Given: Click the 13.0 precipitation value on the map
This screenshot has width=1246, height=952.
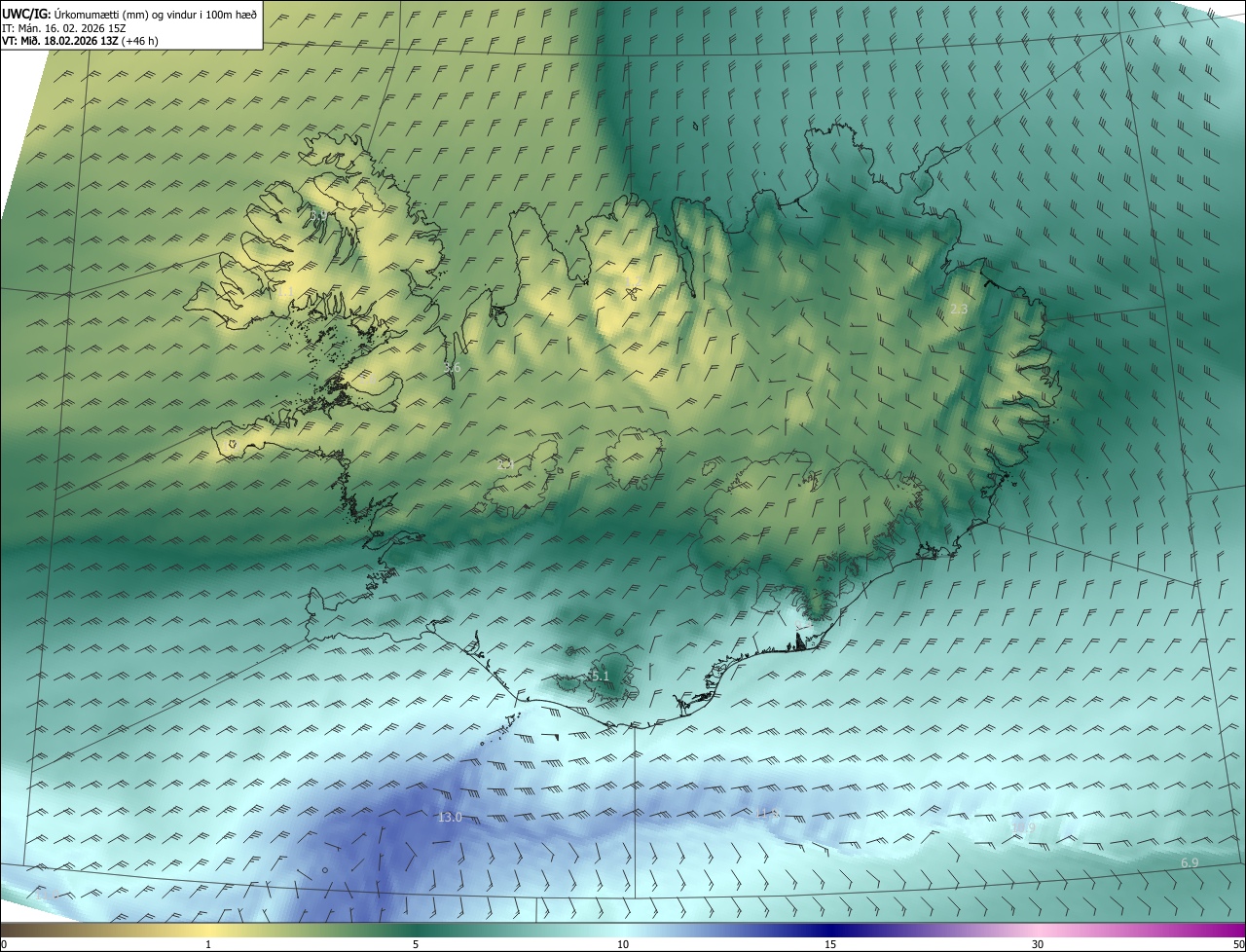Looking at the screenshot, I should 450,817.
